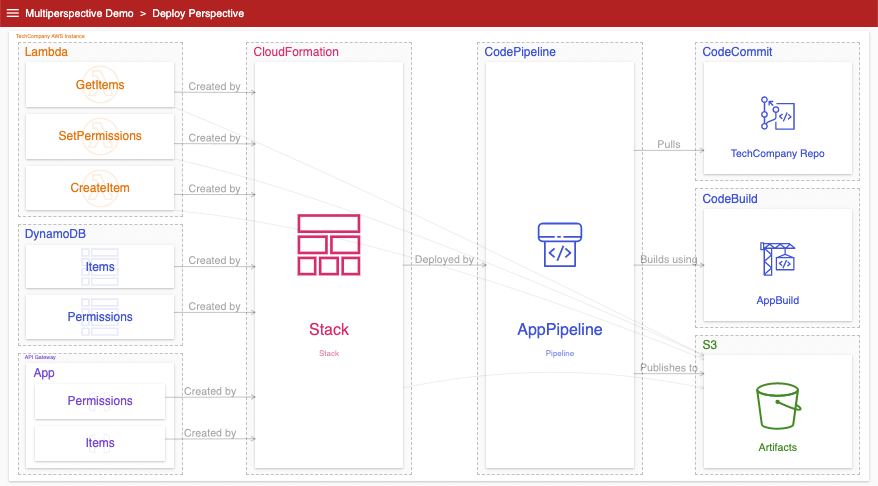Click Created by label beside DynamoDB Items
878x486 pixels.
tap(214, 260)
